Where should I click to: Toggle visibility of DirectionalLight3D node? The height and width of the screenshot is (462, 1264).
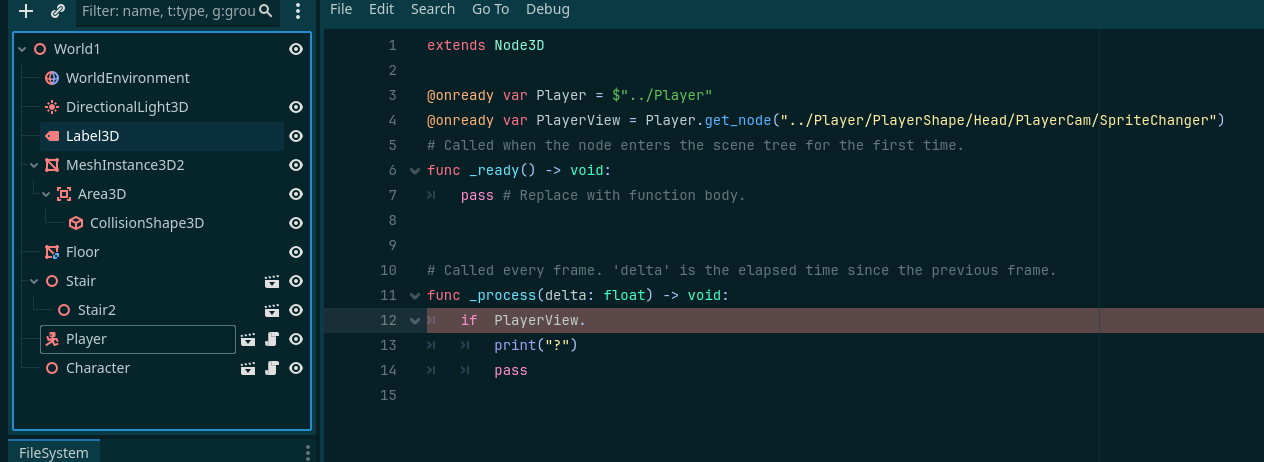point(296,107)
